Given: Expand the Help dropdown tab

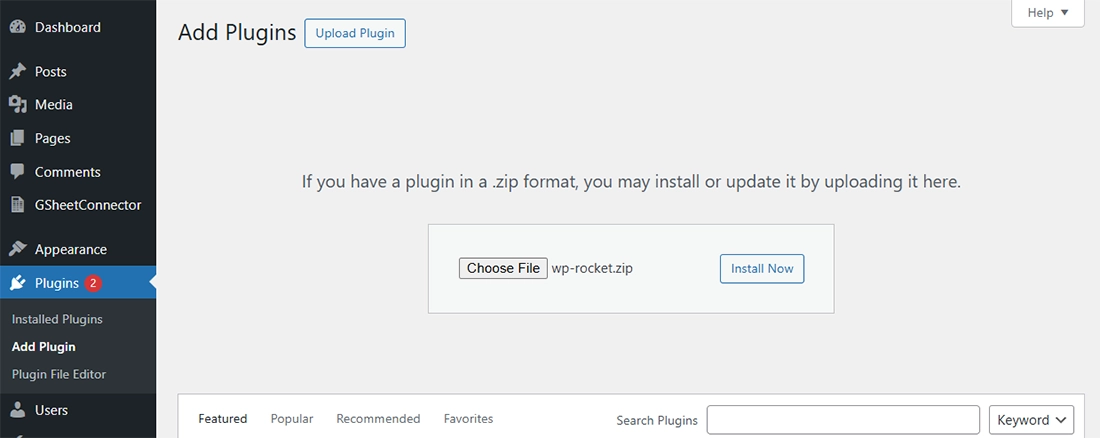Looking at the screenshot, I should pyautogui.click(x=1048, y=13).
